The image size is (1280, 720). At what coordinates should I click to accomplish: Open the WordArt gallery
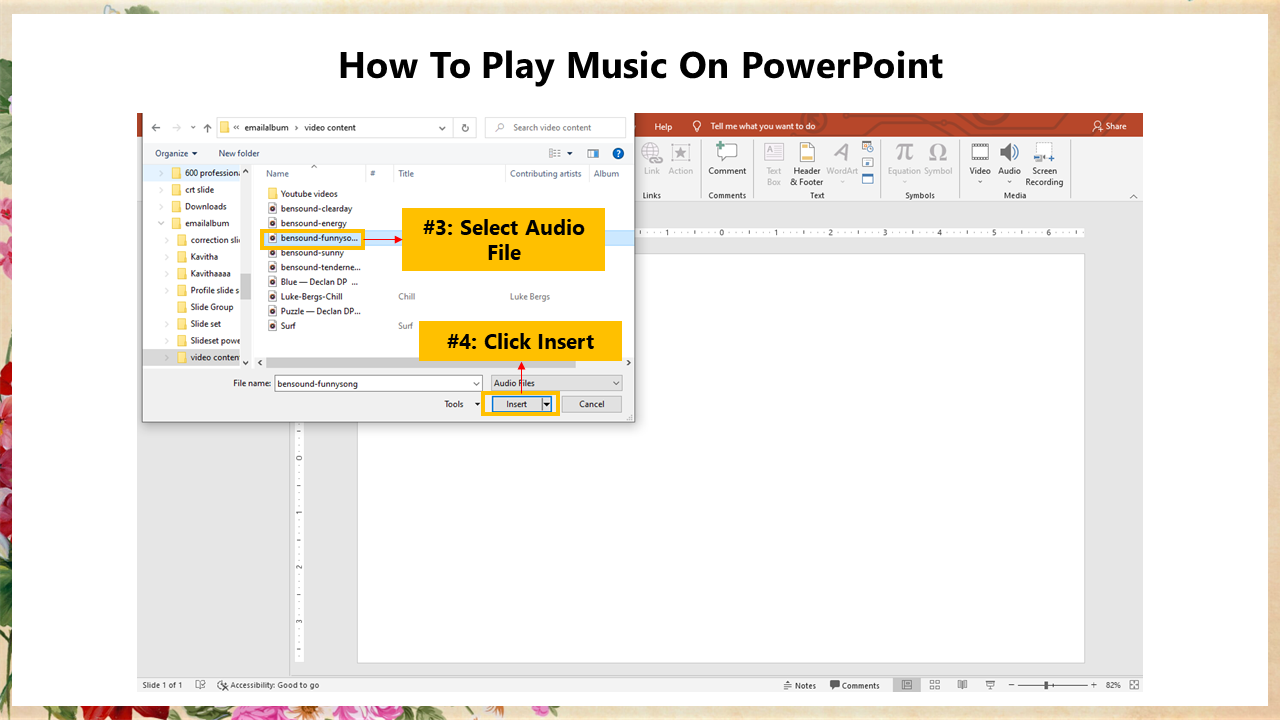coord(842,164)
